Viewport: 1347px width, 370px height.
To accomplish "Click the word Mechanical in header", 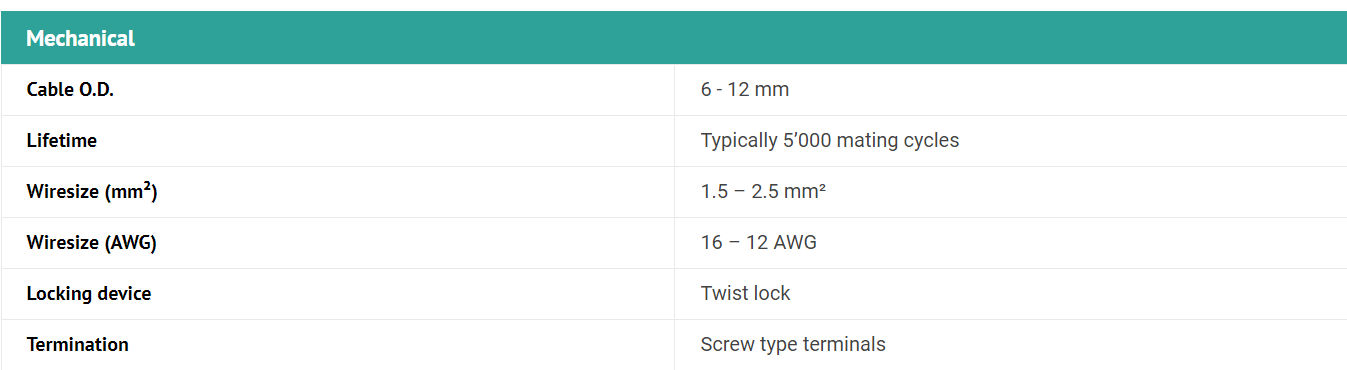I will [x=80, y=39].
